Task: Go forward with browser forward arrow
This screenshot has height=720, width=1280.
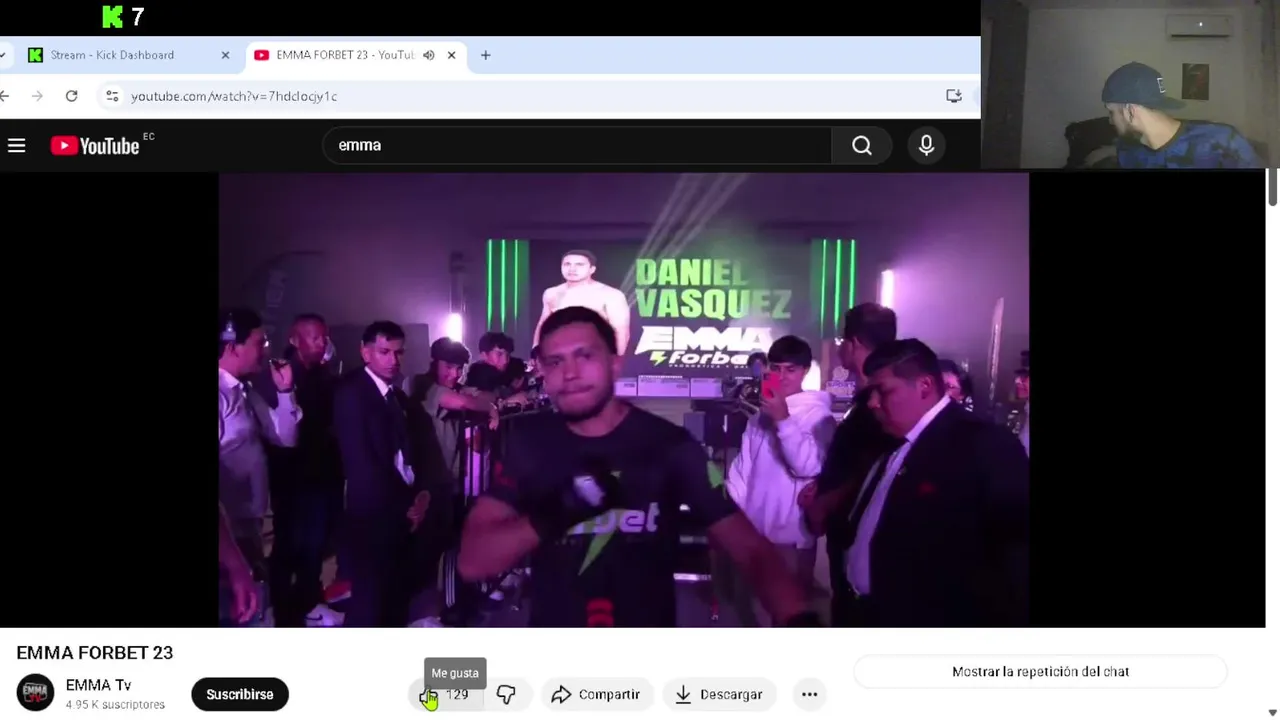Action: tap(38, 96)
